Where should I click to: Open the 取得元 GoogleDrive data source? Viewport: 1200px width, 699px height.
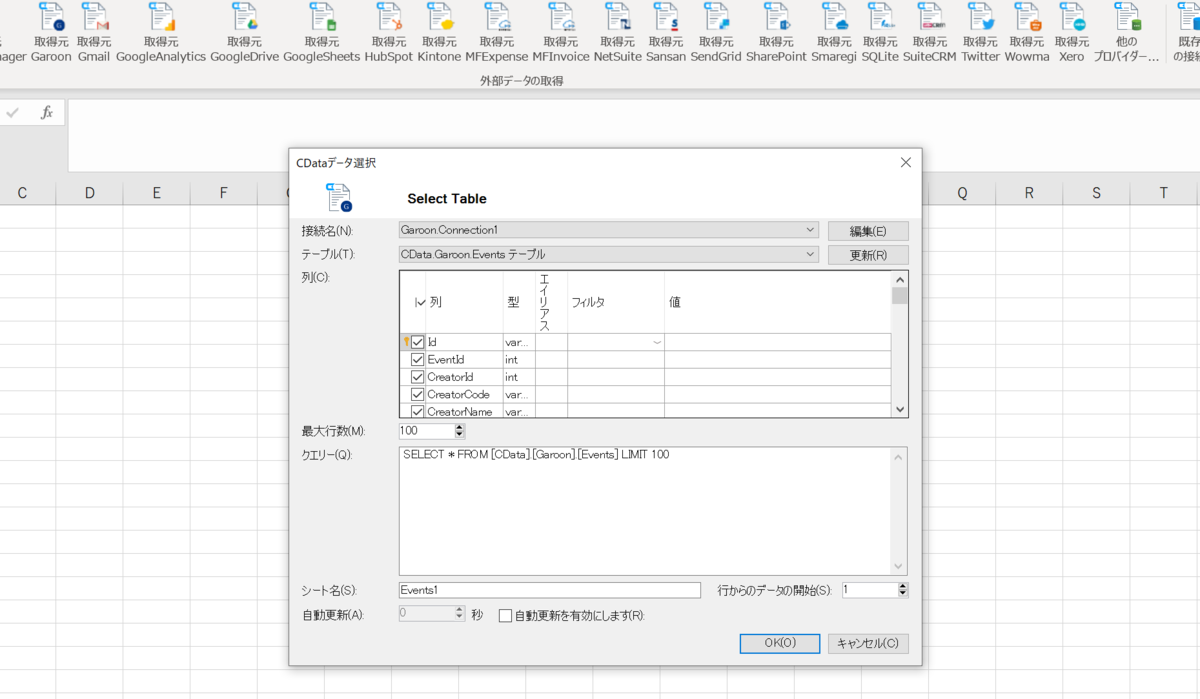pos(245,33)
